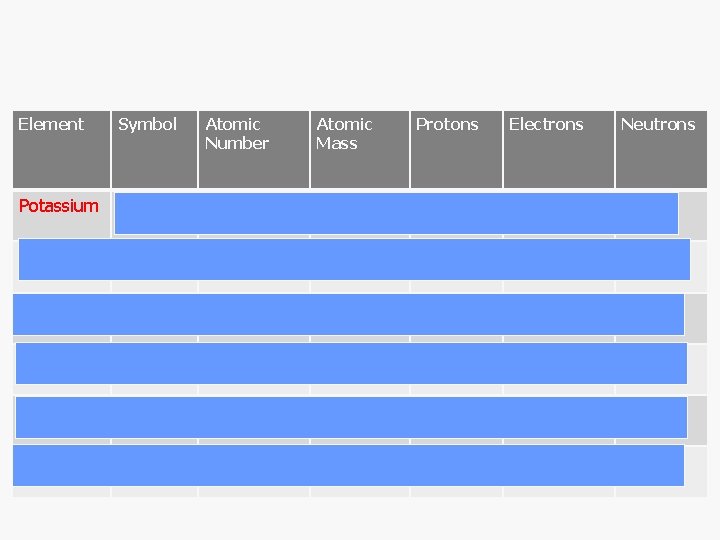The image size is (720, 540).
Task: Select the fourth blue cover bar from top
Action: pos(351,363)
